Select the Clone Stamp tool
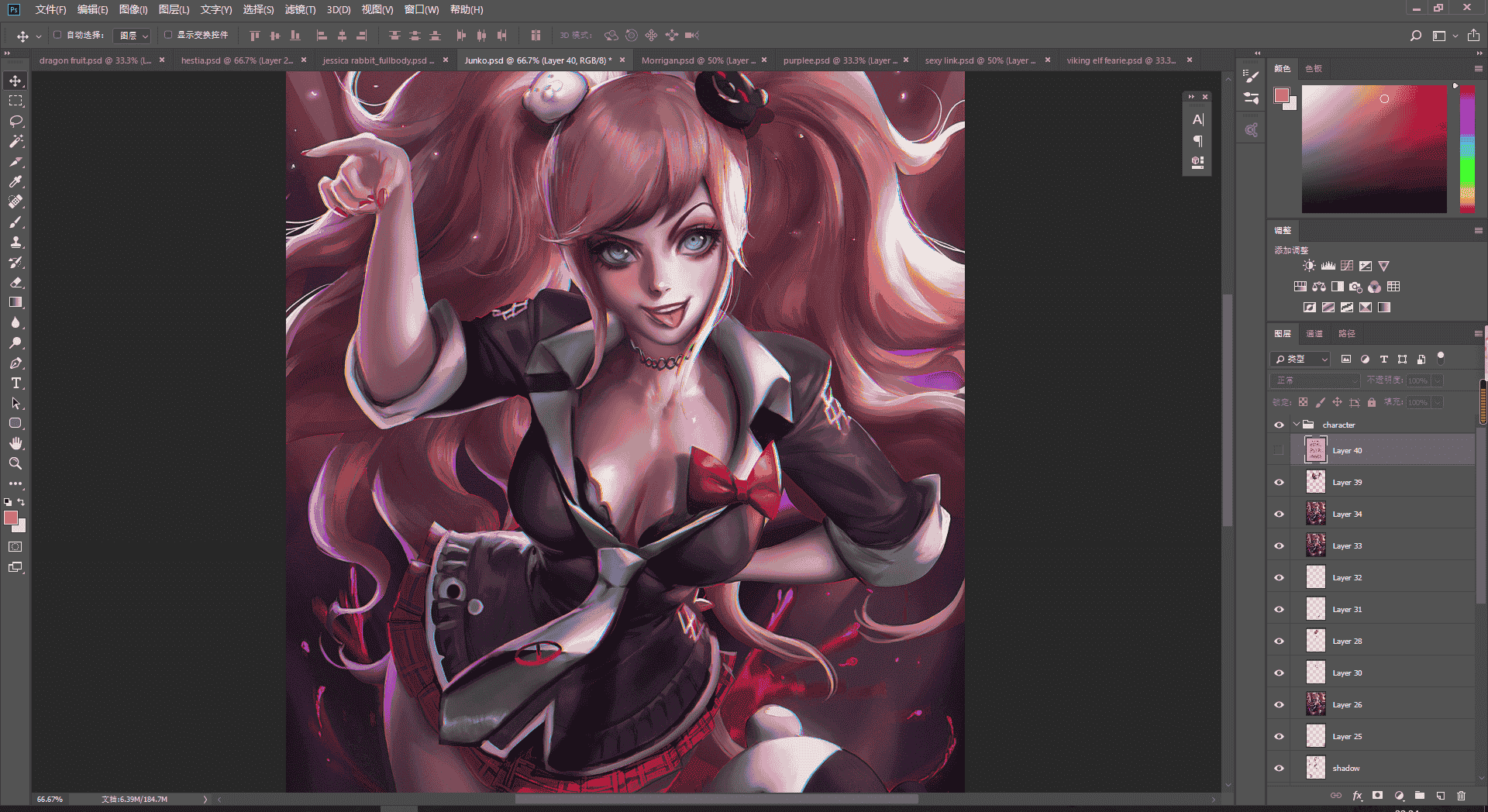The width and height of the screenshot is (1488, 812). pyautogui.click(x=15, y=242)
